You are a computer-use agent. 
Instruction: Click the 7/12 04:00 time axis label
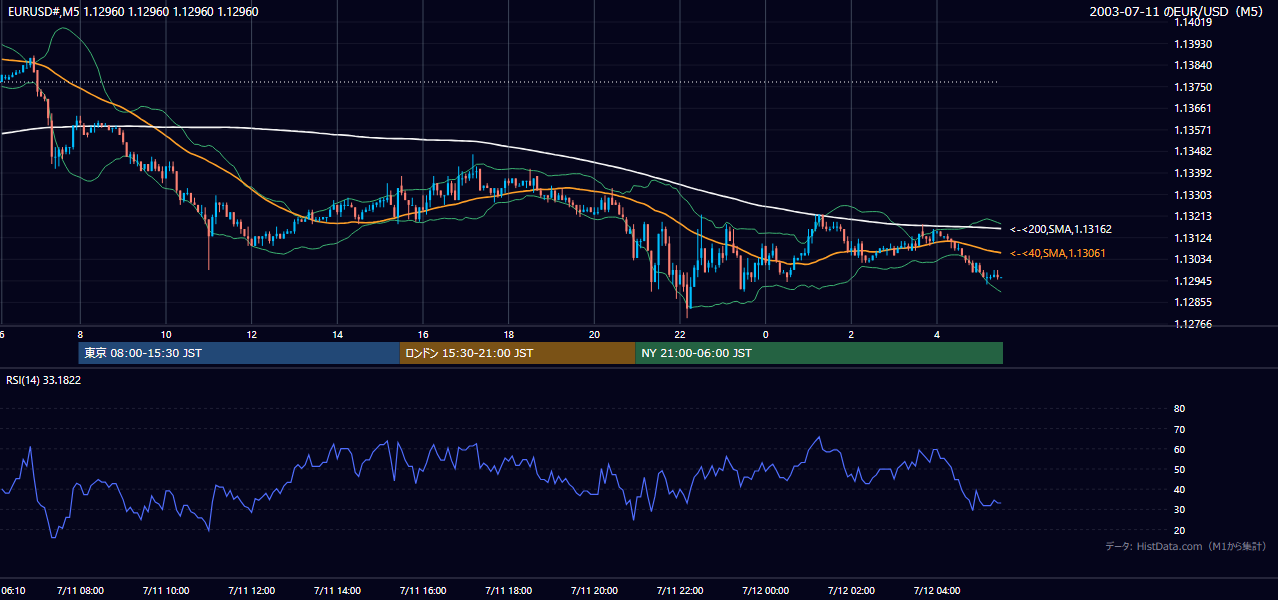pyautogui.click(x=938, y=590)
